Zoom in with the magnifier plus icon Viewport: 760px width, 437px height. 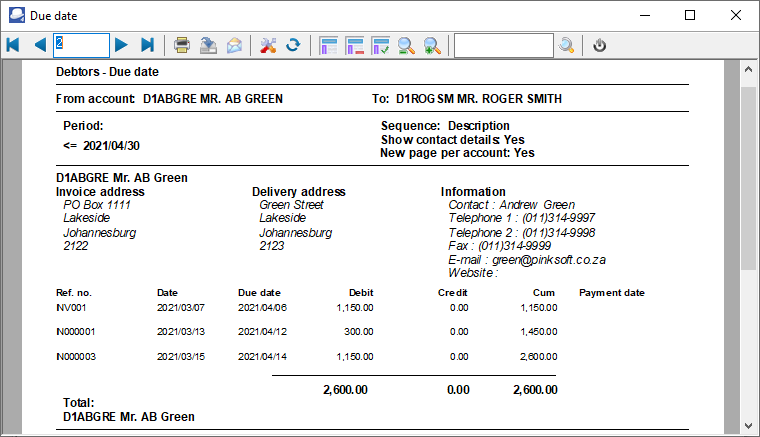(432, 45)
